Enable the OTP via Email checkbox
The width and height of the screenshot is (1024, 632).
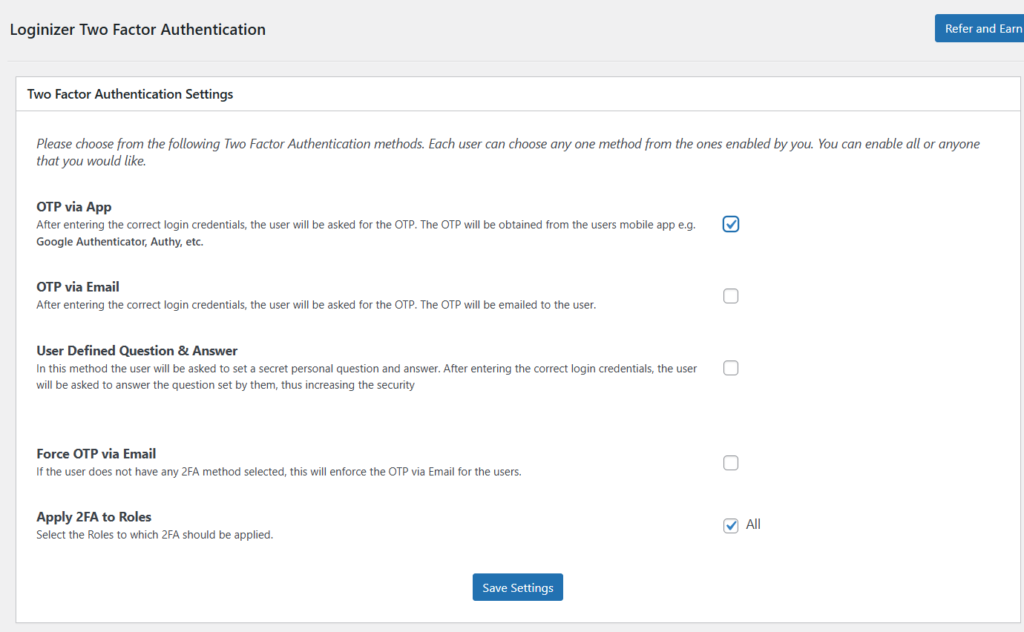tap(731, 296)
